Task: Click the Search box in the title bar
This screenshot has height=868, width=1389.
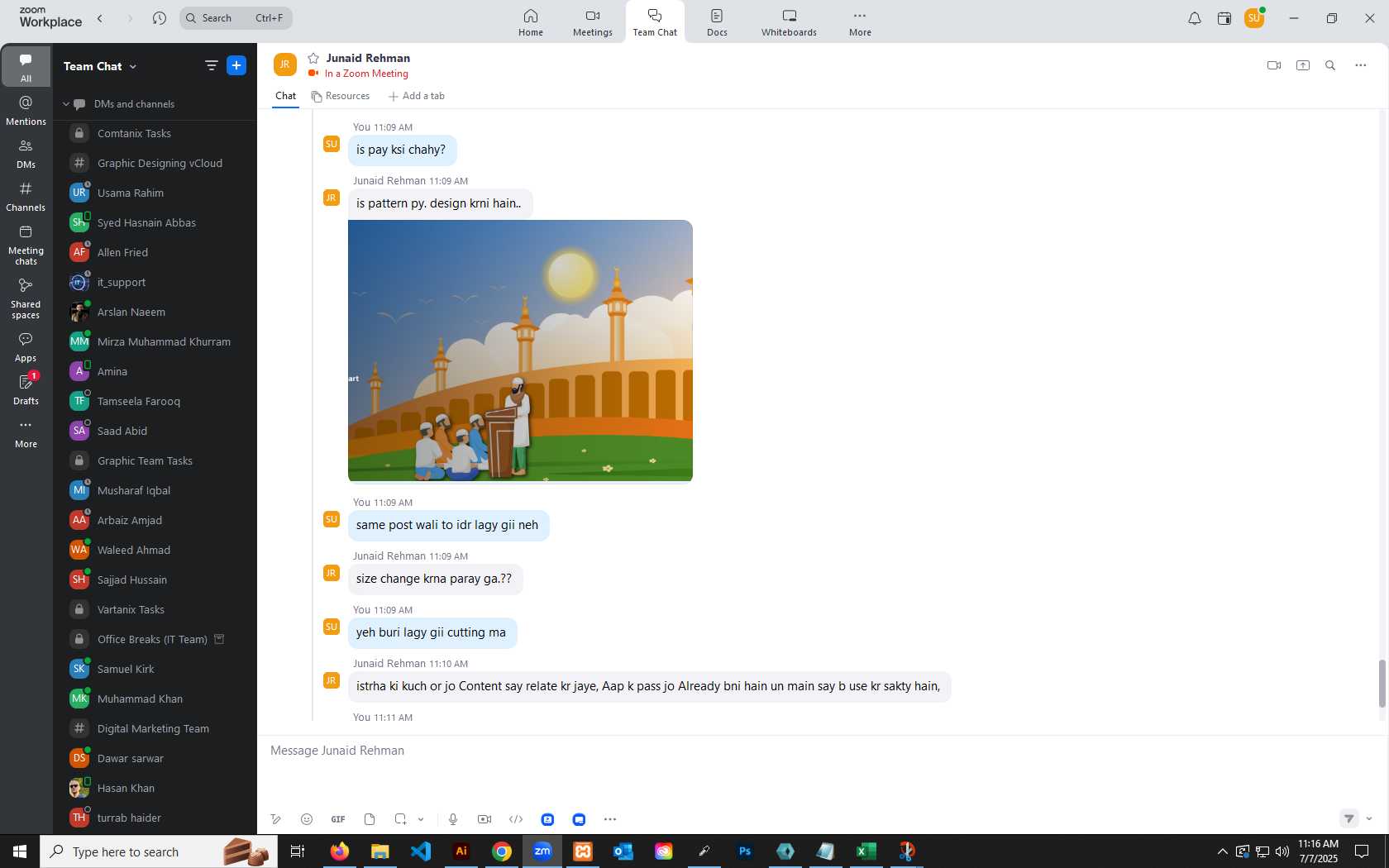Action: pyautogui.click(x=236, y=18)
